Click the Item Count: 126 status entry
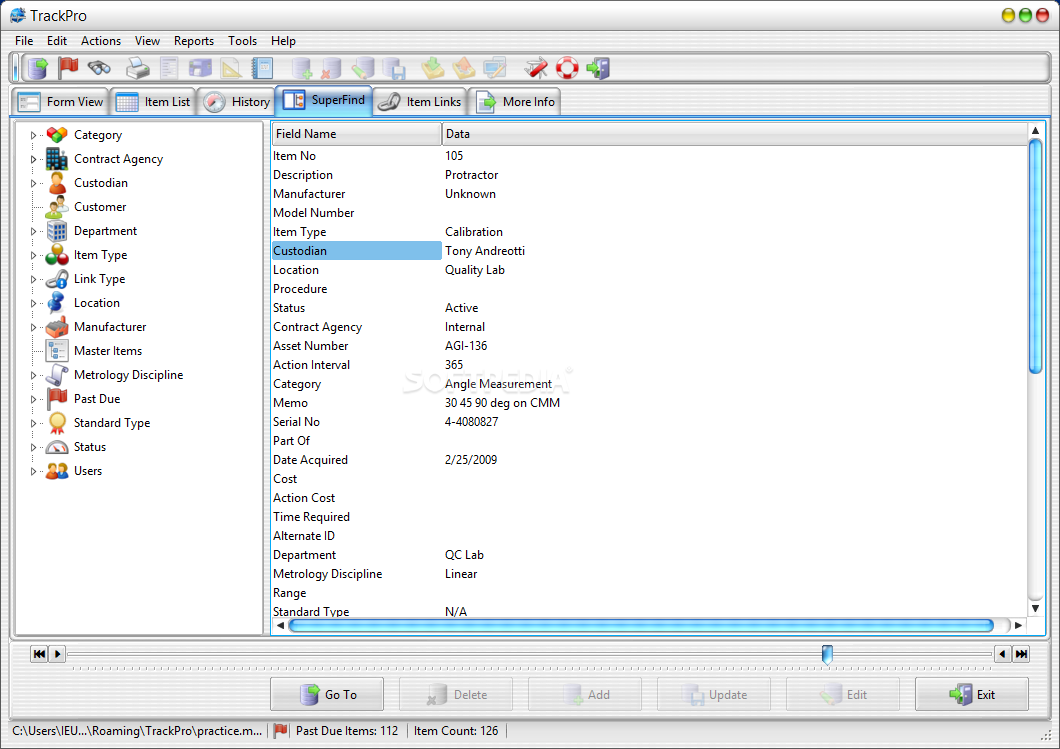Viewport: 1060px width, 749px height. coord(456,731)
